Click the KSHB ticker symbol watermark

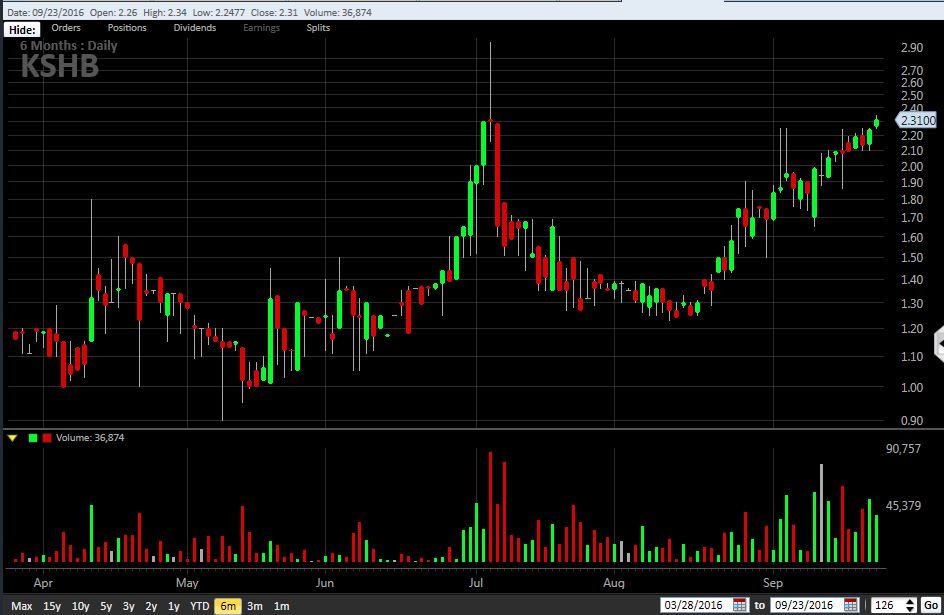click(x=59, y=66)
